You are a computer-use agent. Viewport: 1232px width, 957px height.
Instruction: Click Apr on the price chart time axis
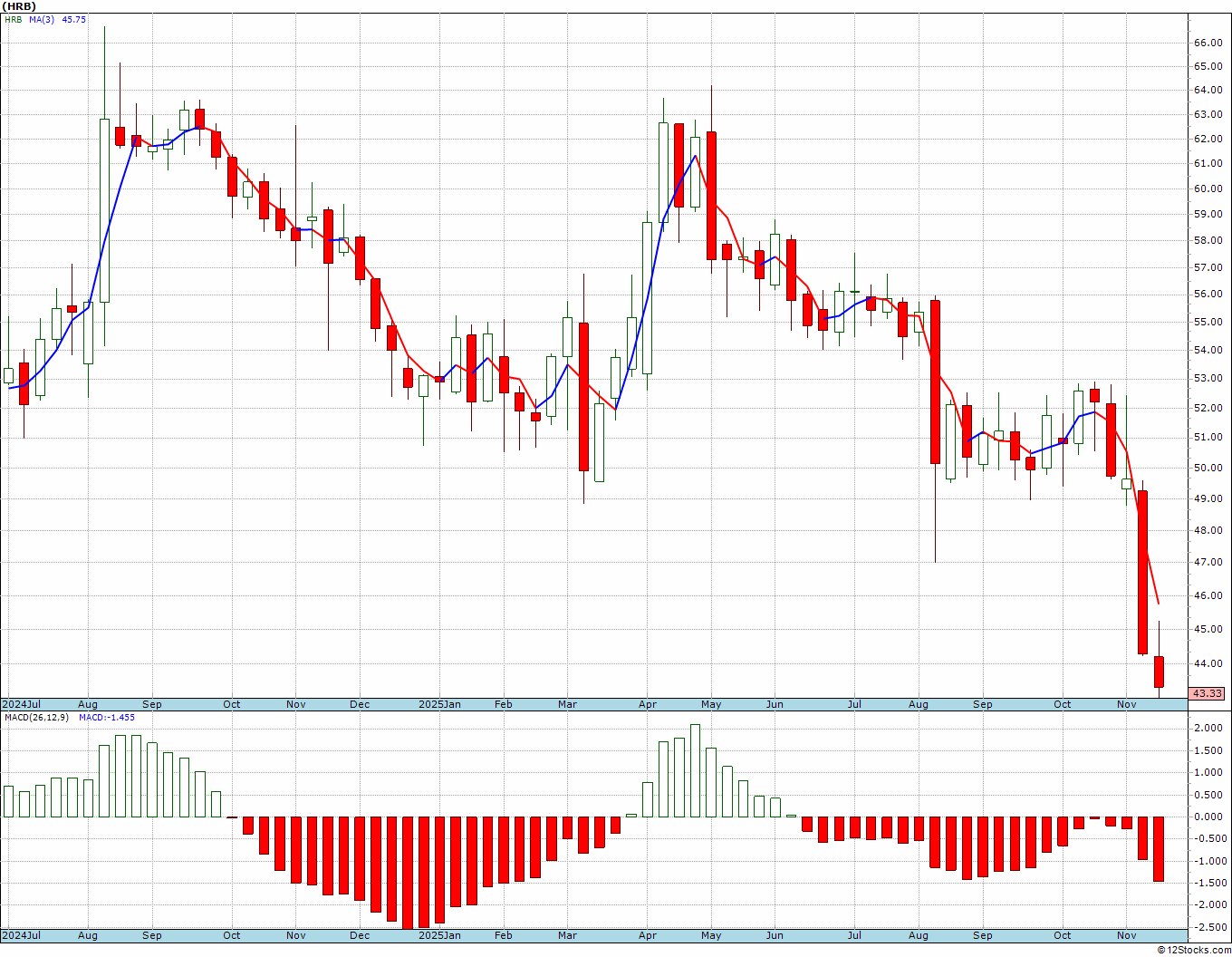(648, 704)
